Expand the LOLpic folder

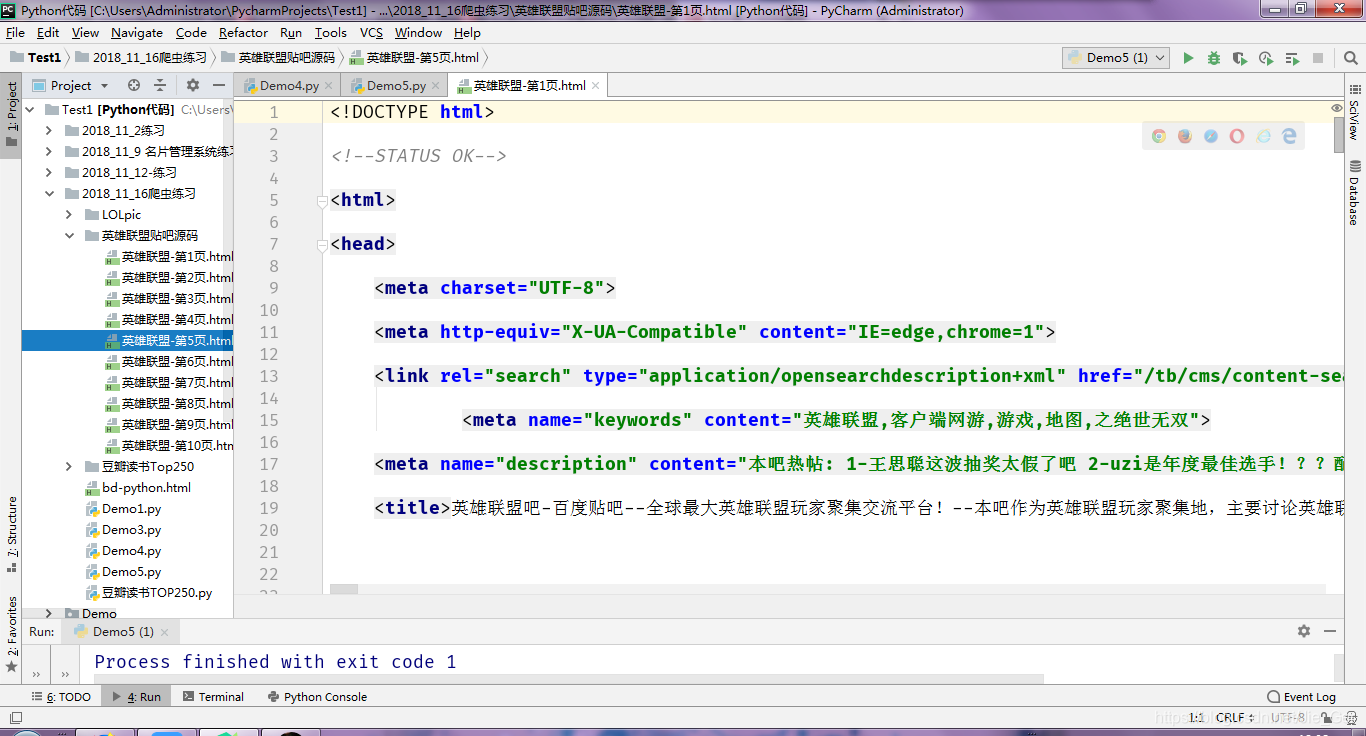[69, 215]
